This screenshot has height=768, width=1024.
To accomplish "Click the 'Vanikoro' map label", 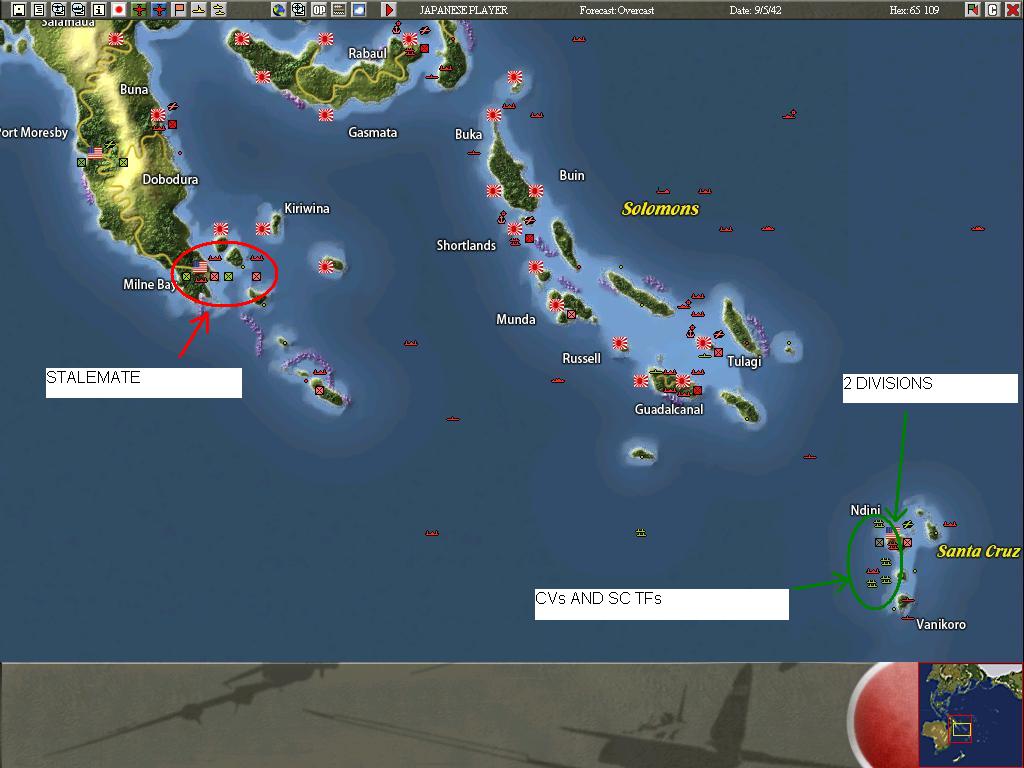I will click(940, 624).
